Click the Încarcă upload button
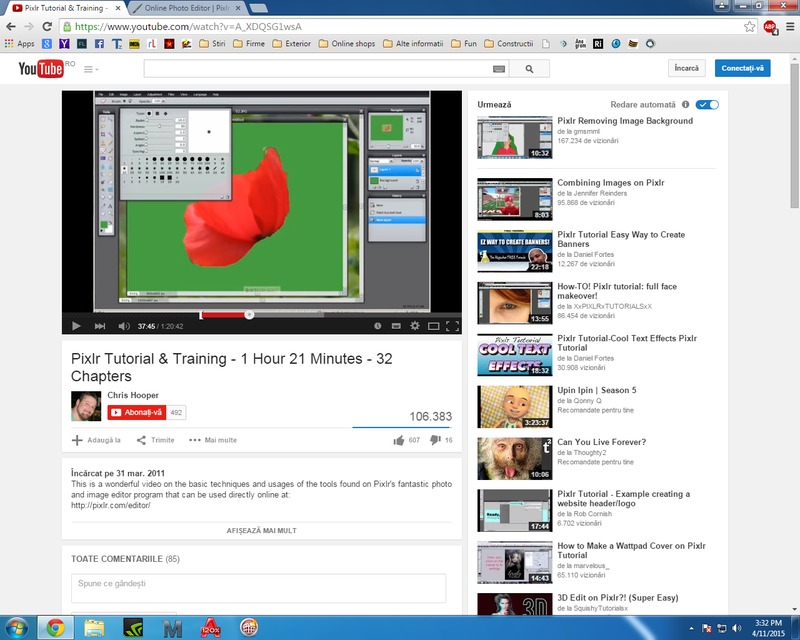This screenshot has height=640, width=800. (687, 68)
